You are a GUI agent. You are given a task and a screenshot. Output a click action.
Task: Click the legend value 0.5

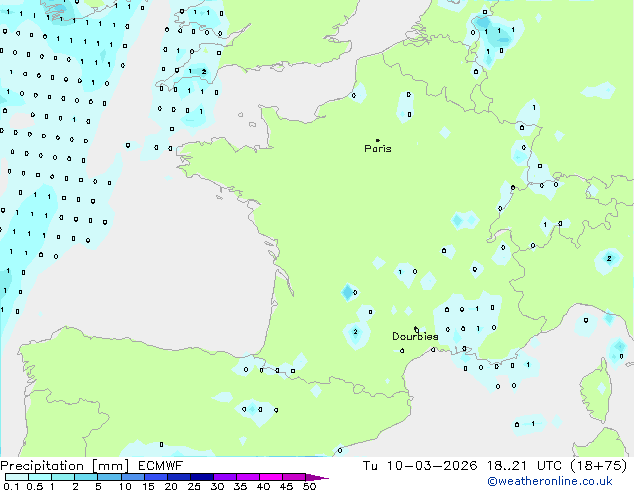coord(35,486)
